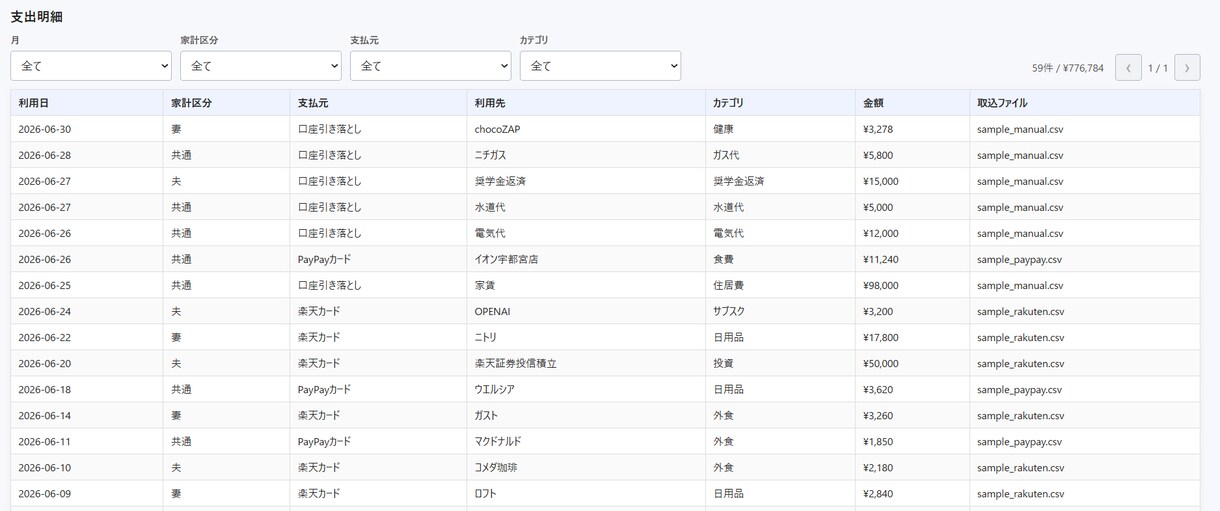1220x511 pixels.
Task: Click the date 2026-06-30
Action: [44, 129]
